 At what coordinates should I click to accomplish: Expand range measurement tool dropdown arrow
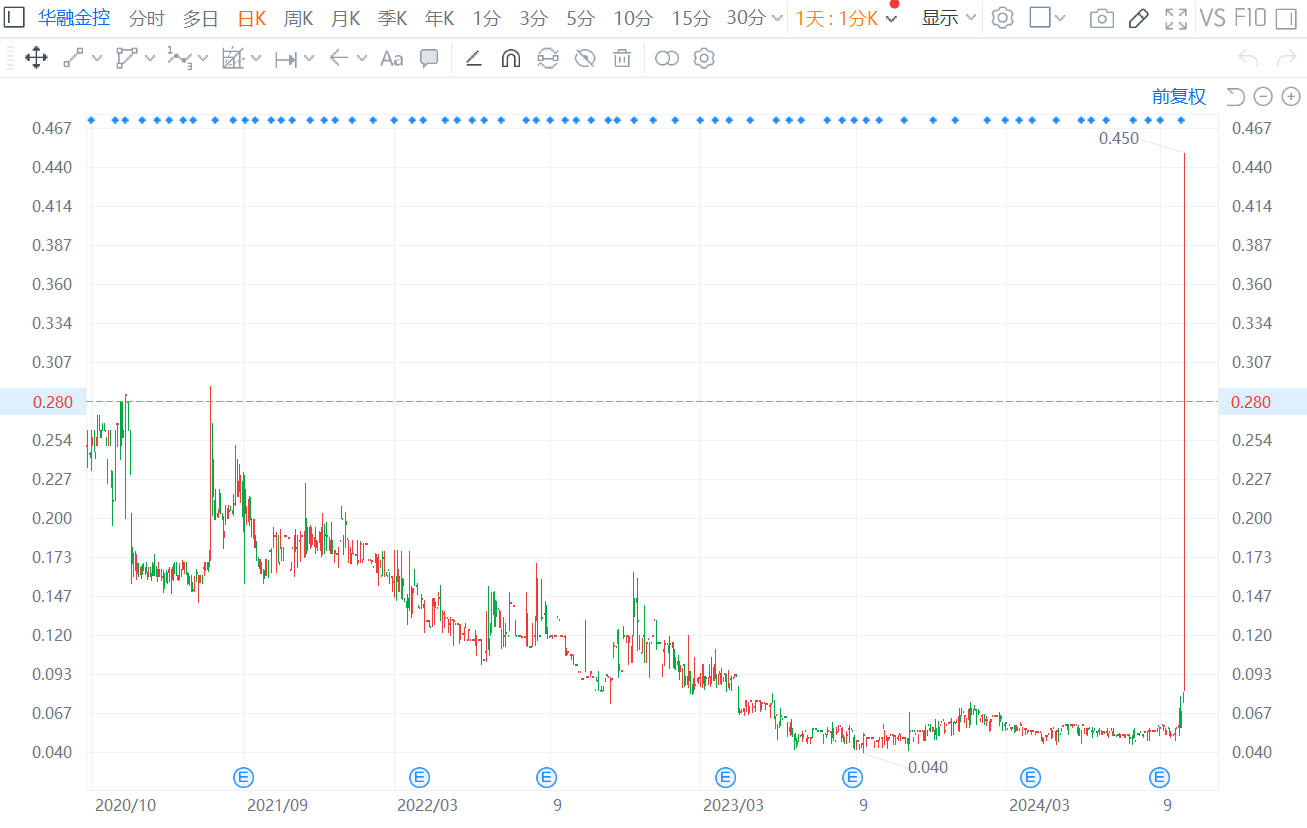tap(309, 59)
